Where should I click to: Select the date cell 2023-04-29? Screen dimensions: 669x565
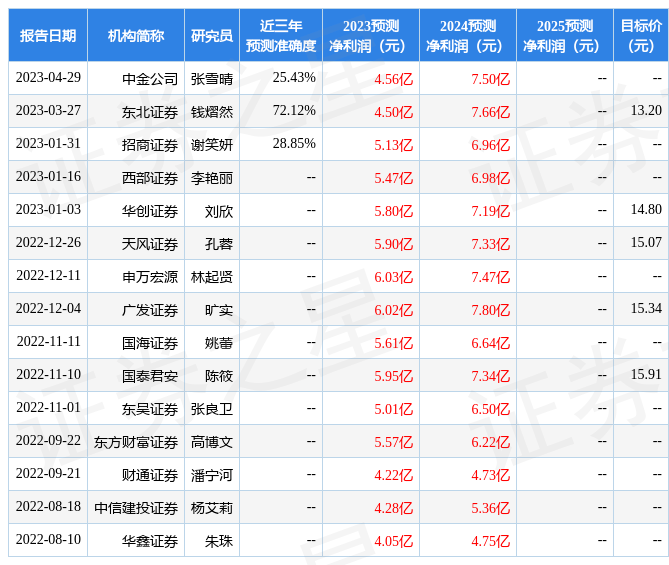coord(48,77)
